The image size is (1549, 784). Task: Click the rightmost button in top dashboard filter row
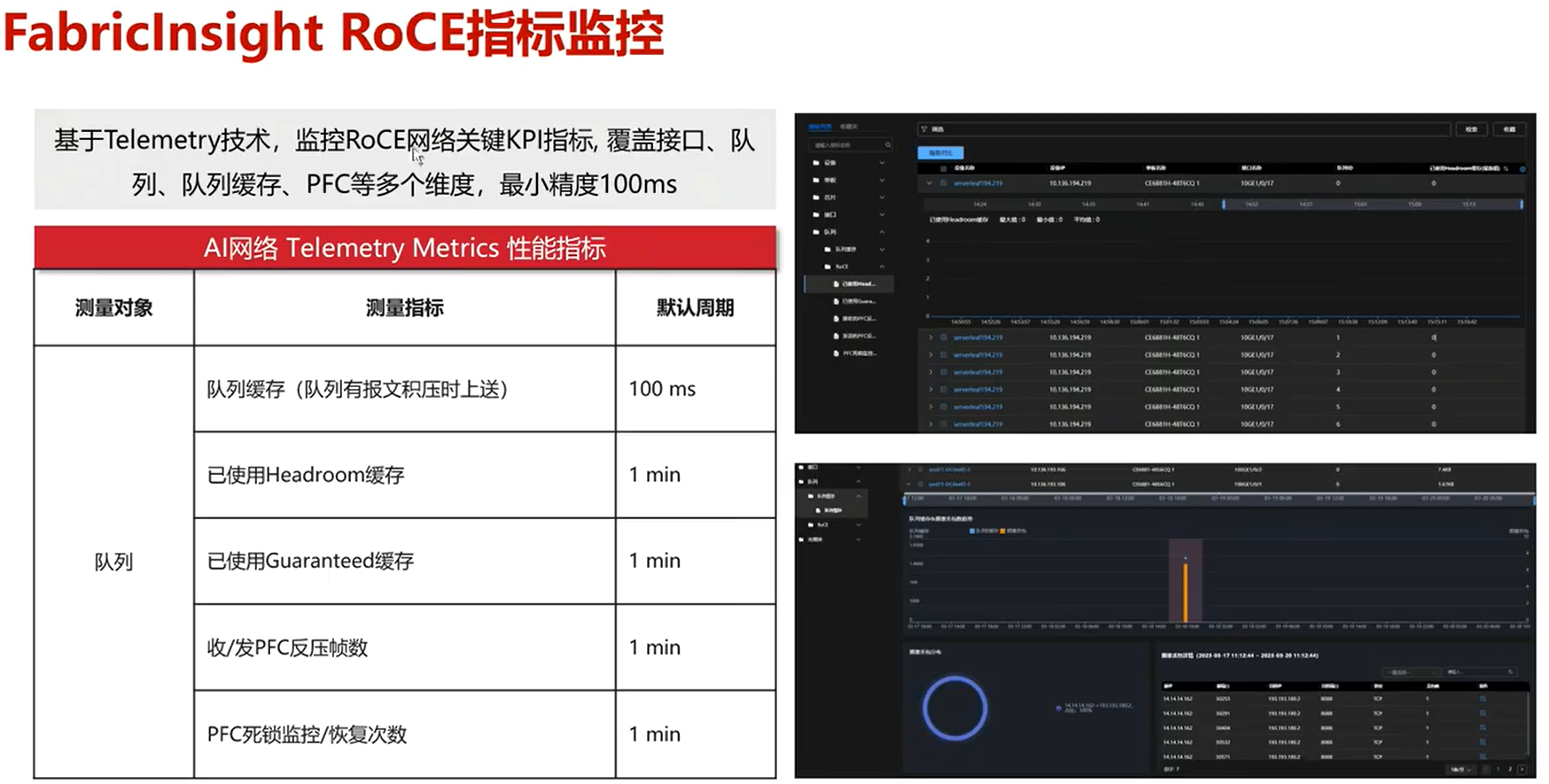click(1509, 129)
